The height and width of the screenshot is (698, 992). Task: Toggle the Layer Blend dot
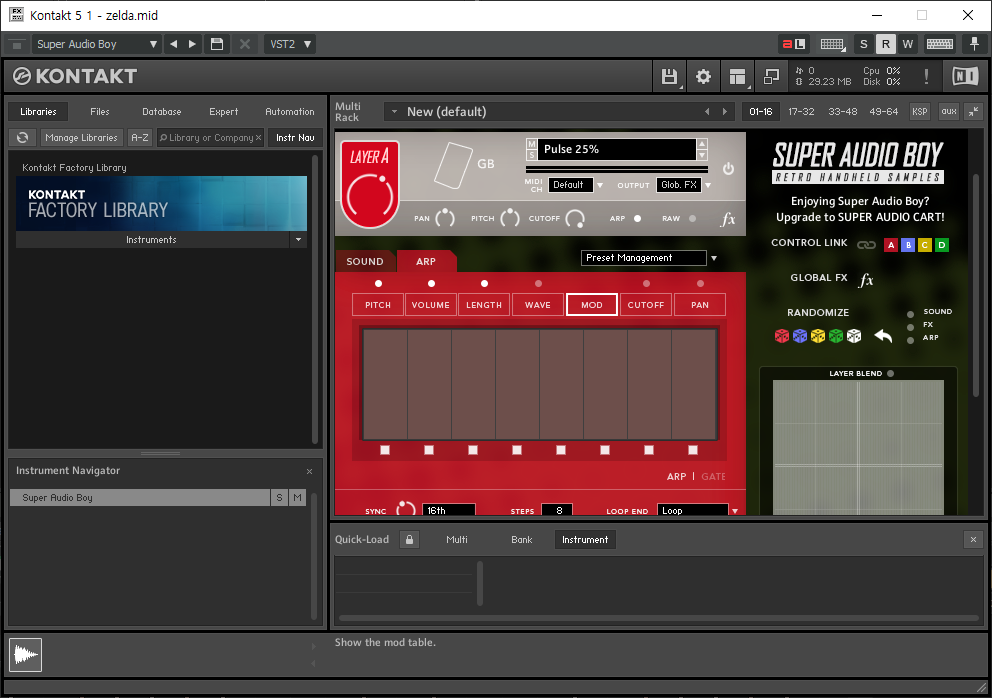(890, 373)
